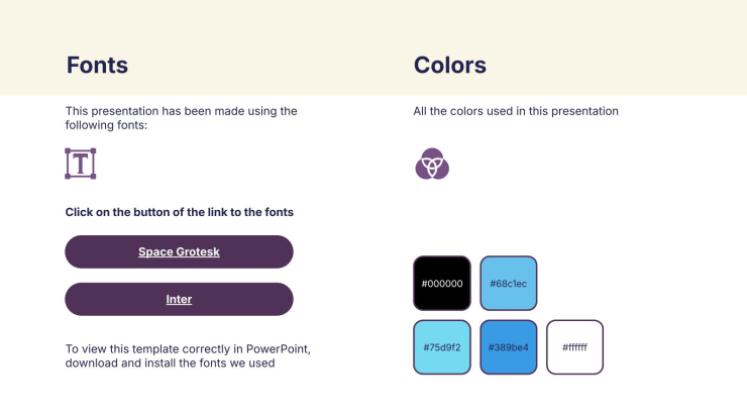Select 'download and install the fonts we used'

coord(170,363)
